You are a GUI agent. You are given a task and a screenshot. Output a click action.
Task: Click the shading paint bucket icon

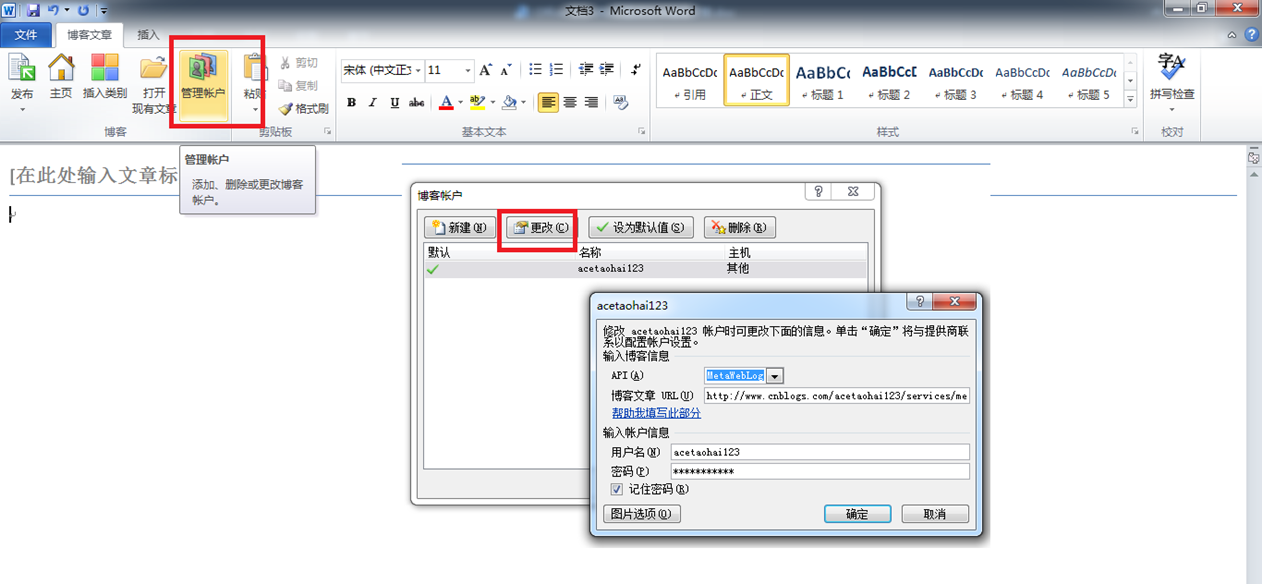pyautogui.click(x=510, y=102)
